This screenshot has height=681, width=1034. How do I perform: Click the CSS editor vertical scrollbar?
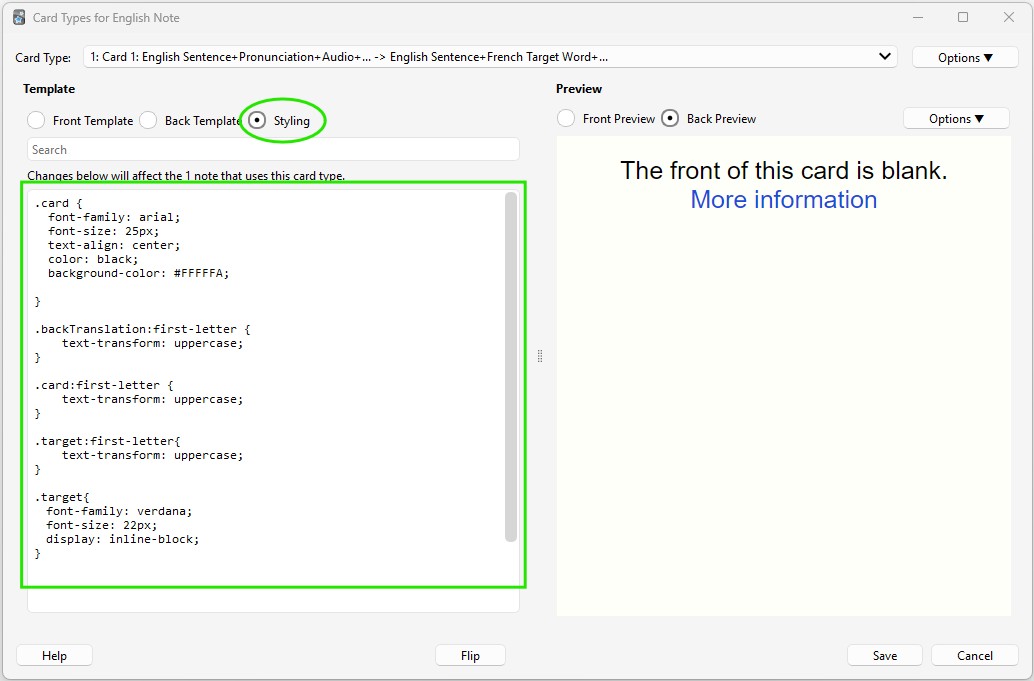511,367
